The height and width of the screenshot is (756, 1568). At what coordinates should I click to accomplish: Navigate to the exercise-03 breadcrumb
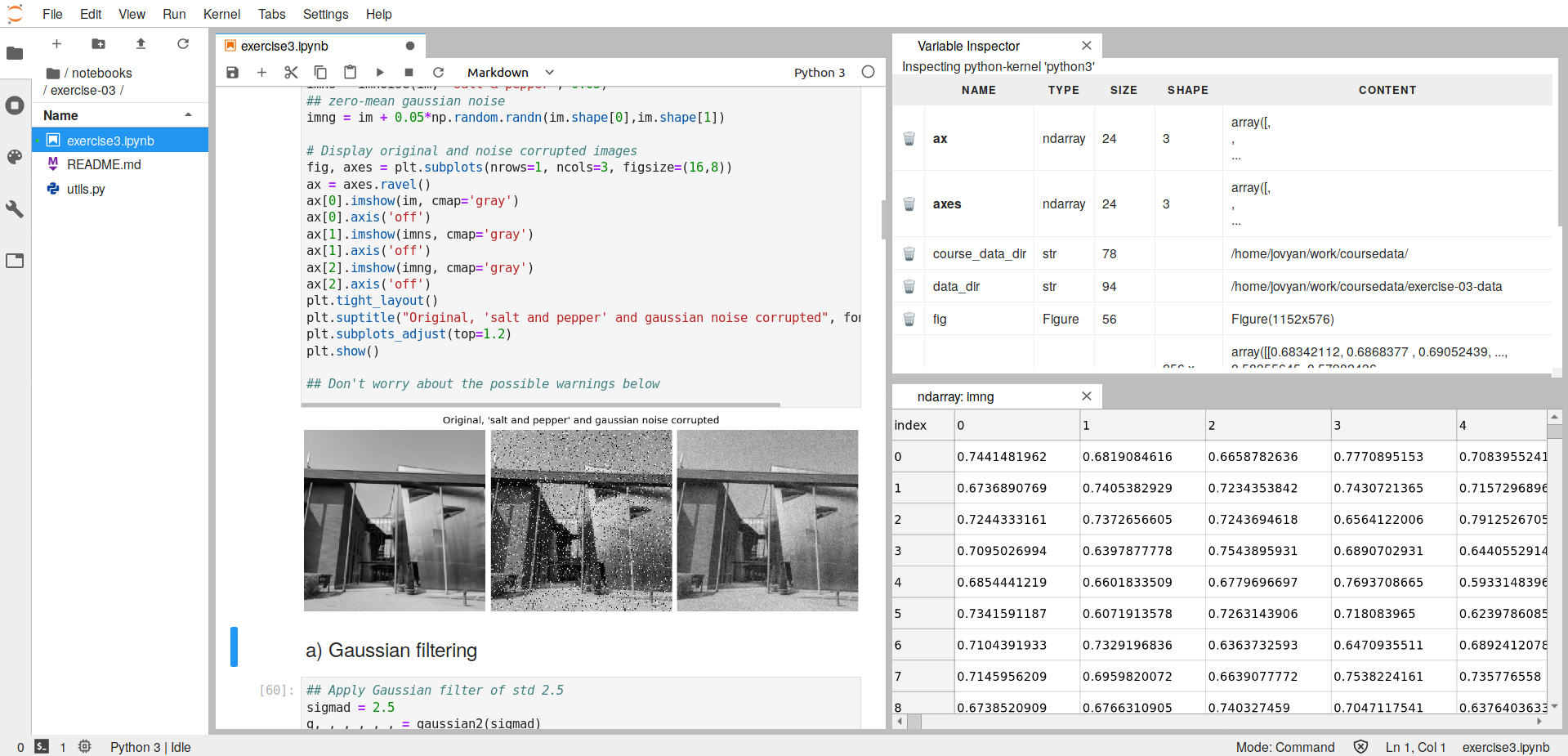click(x=83, y=90)
